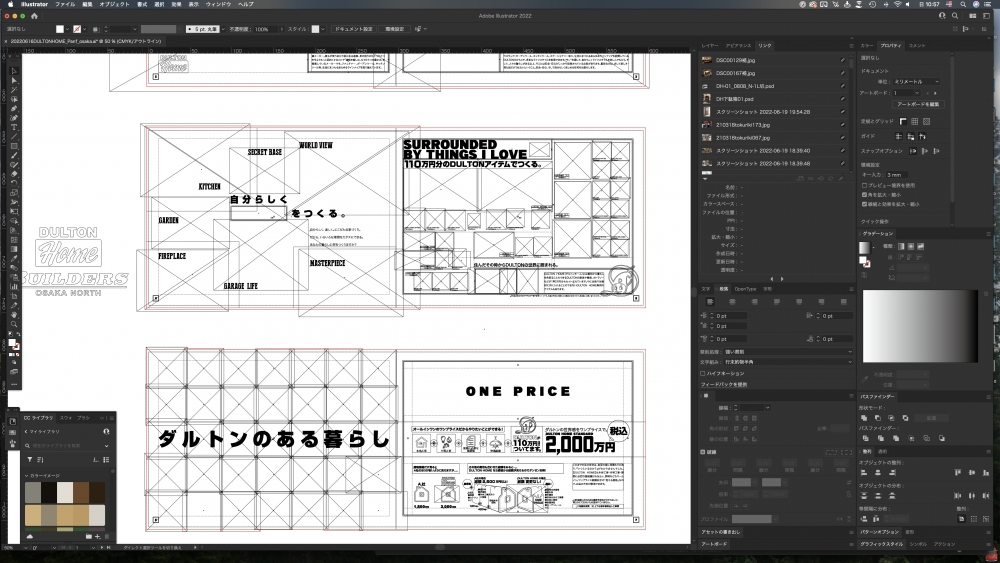Uncheck the 角を拡大・縮小 checkbox
This screenshot has height=563, width=1000.
tap(865, 194)
